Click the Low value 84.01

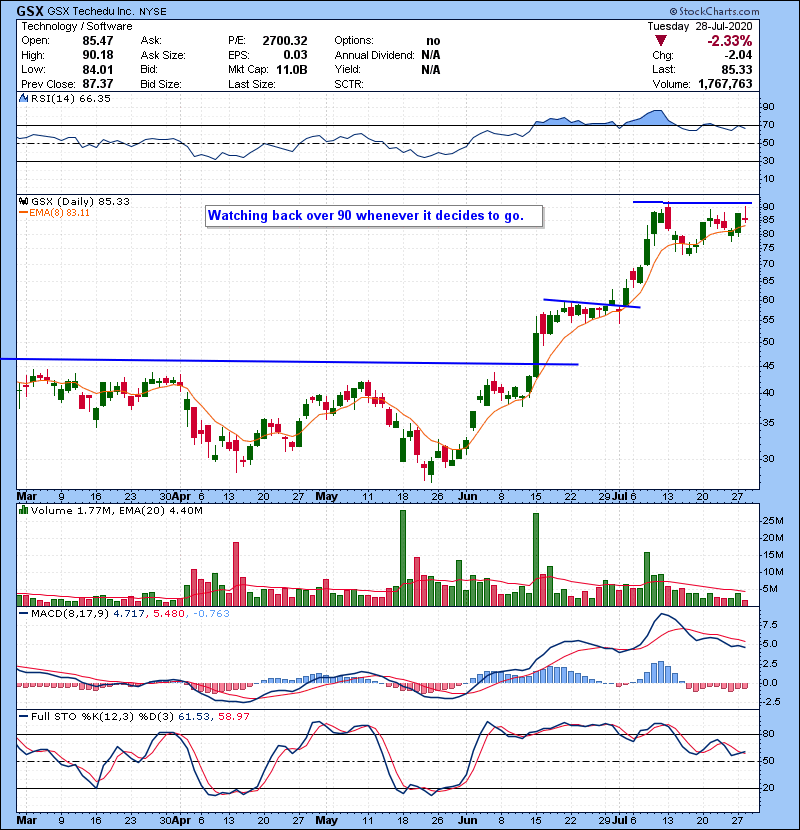97,69
